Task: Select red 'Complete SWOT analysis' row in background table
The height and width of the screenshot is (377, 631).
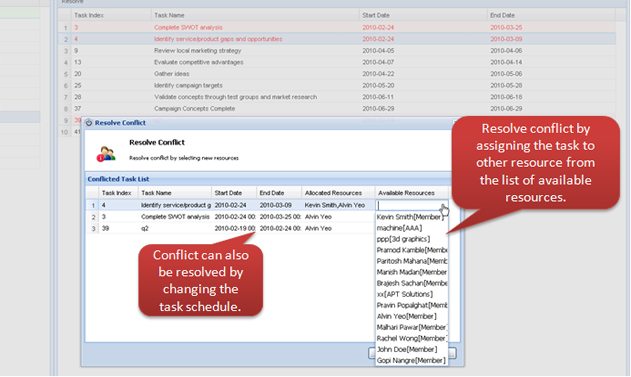Action: [x=337, y=28]
